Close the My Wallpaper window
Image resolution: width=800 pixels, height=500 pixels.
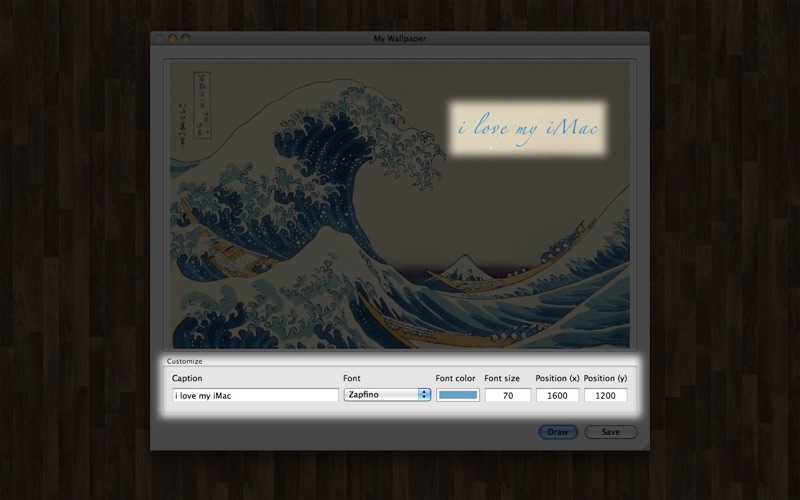[x=159, y=38]
